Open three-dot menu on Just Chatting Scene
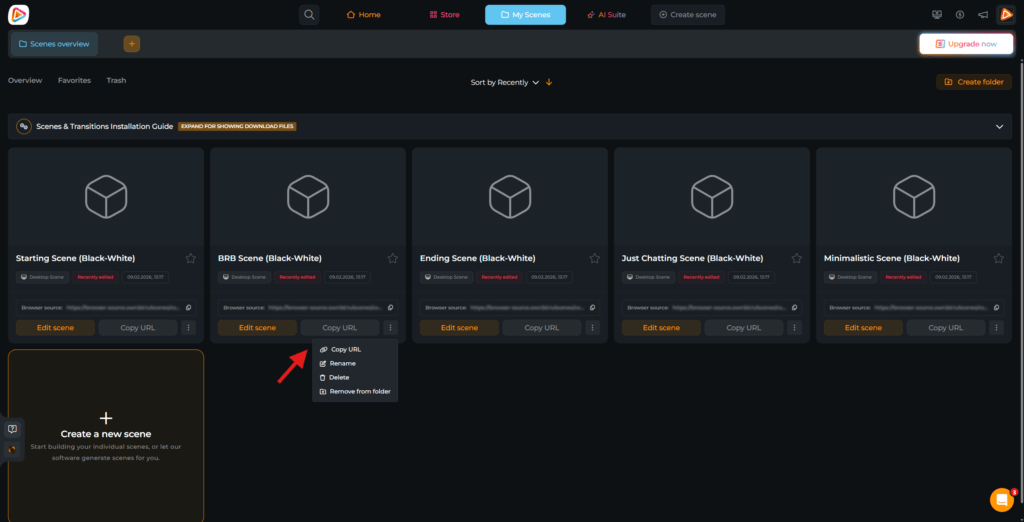The width and height of the screenshot is (1024, 522). click(795, 327)
